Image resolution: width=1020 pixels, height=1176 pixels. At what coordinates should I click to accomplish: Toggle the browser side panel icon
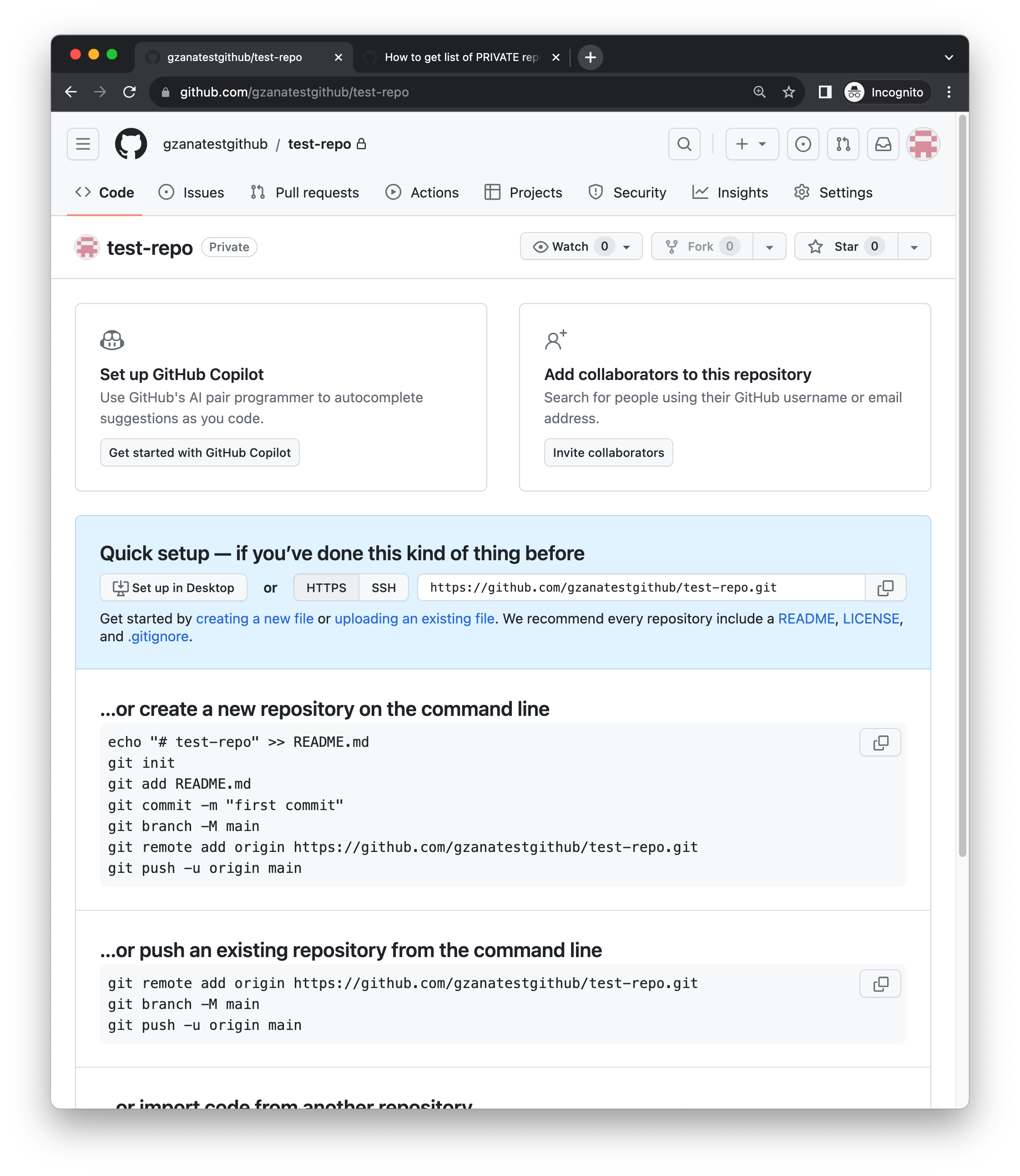[825, 91]
